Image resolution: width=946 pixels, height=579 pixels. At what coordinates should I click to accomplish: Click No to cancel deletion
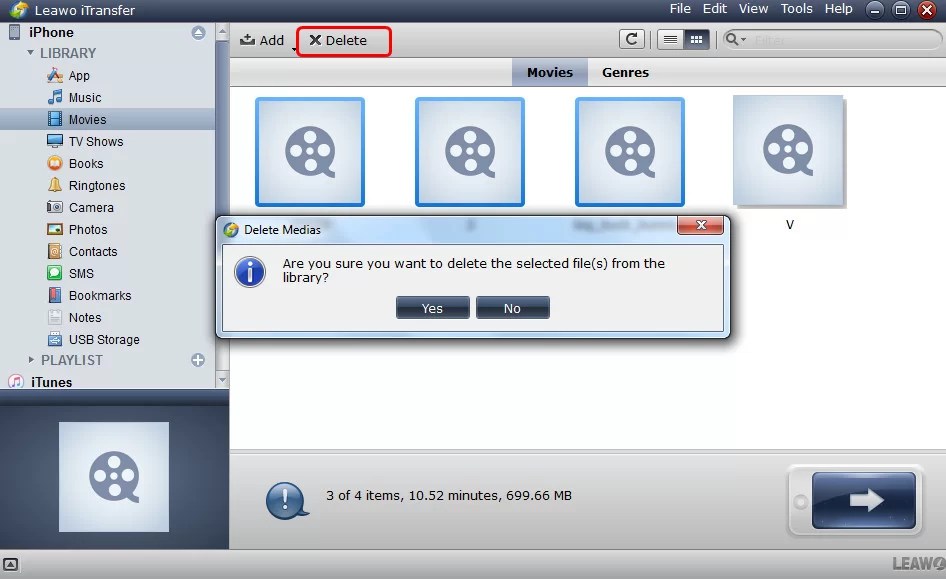pyautogui.click(x=513, y=307)
